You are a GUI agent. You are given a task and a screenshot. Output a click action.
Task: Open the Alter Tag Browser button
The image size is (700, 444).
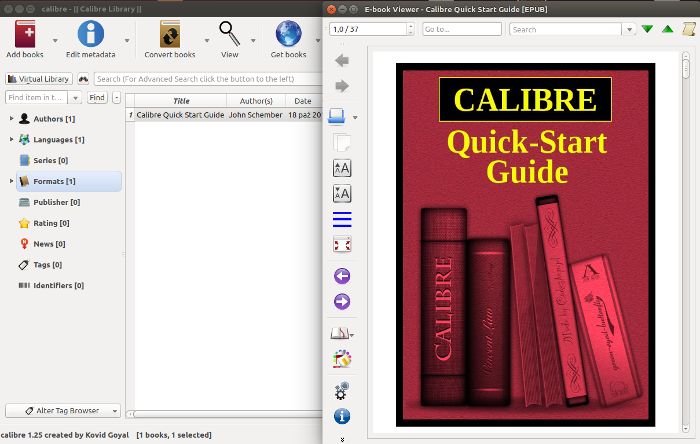(63, 410)
